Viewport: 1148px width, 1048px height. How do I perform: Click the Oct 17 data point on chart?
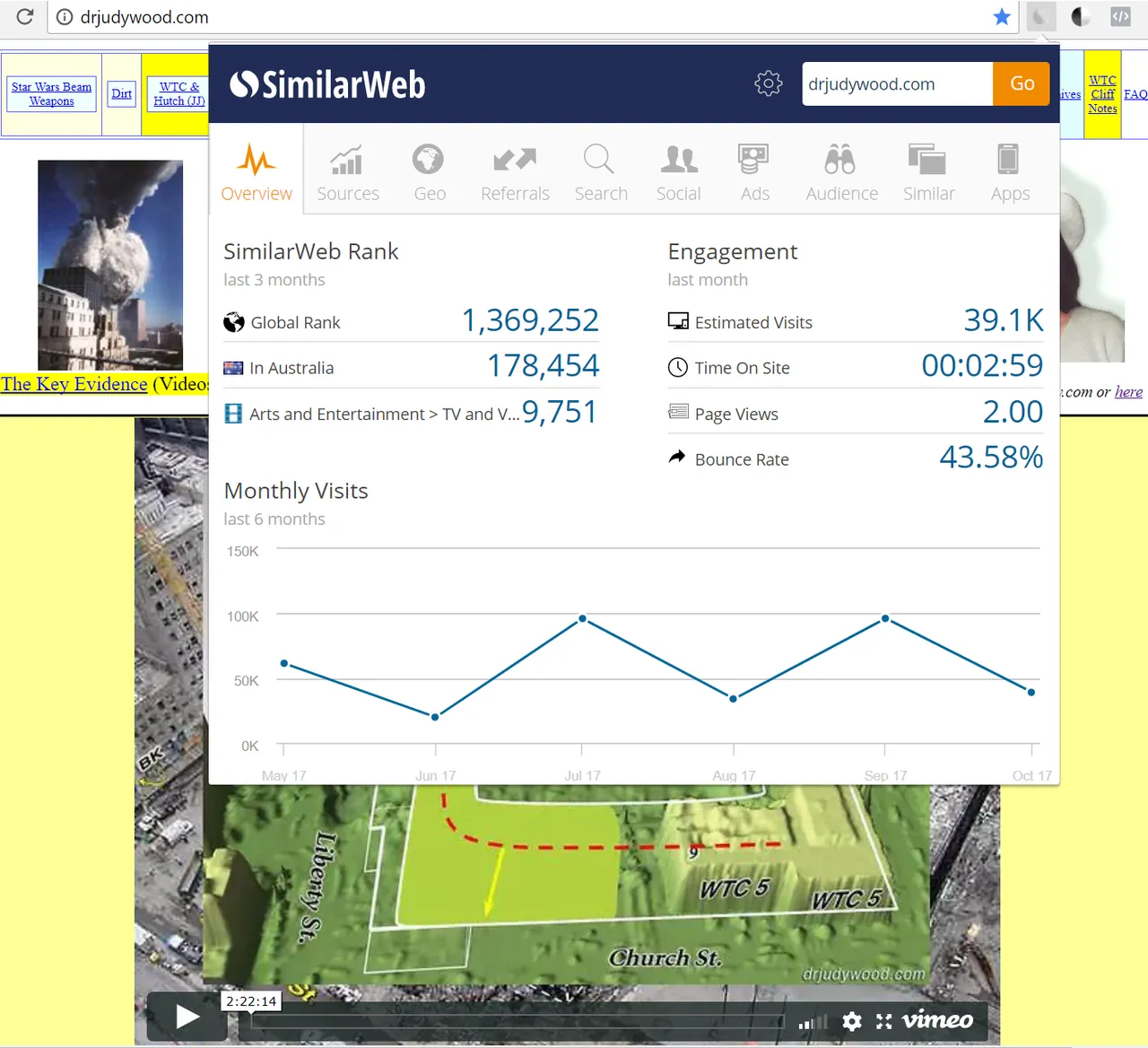[x=1031, y=692]
